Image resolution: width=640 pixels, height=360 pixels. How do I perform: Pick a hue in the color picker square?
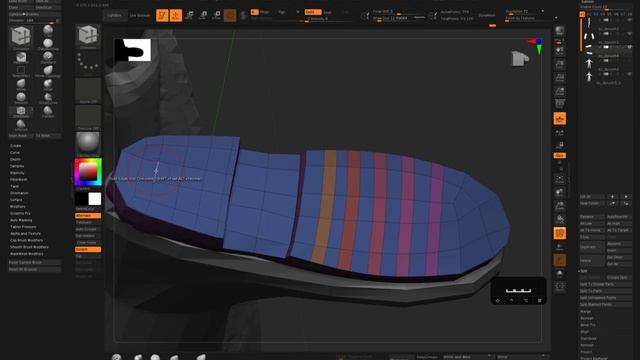coord(88,172)
